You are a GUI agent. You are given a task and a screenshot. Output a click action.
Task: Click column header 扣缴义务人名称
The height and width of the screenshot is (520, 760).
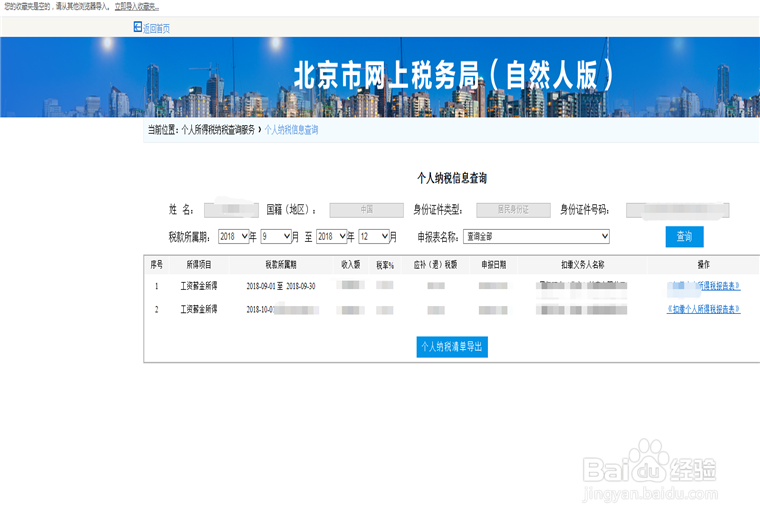[583, 265]
